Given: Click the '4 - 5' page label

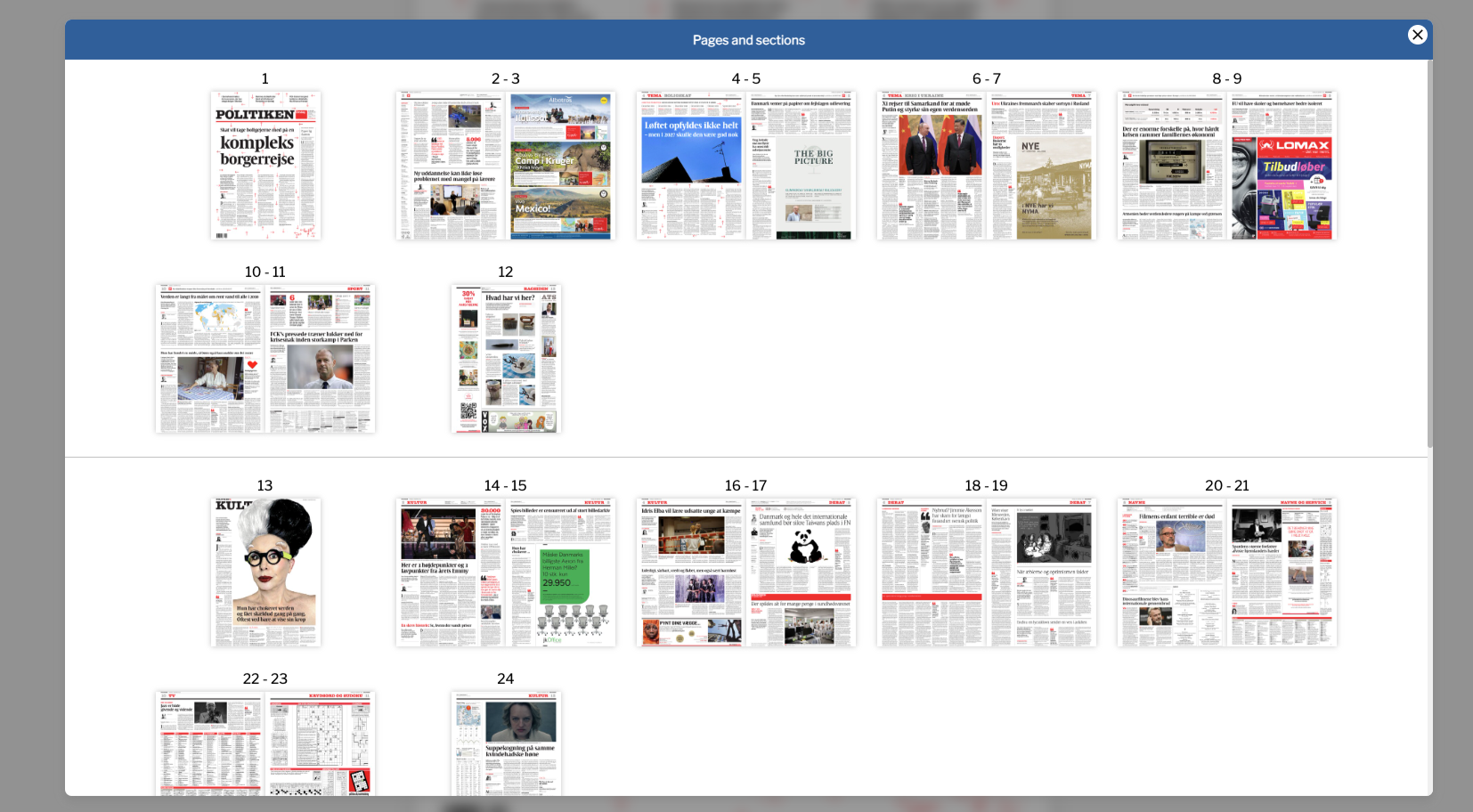Looking at the screenshot, I should pos(746,79).
